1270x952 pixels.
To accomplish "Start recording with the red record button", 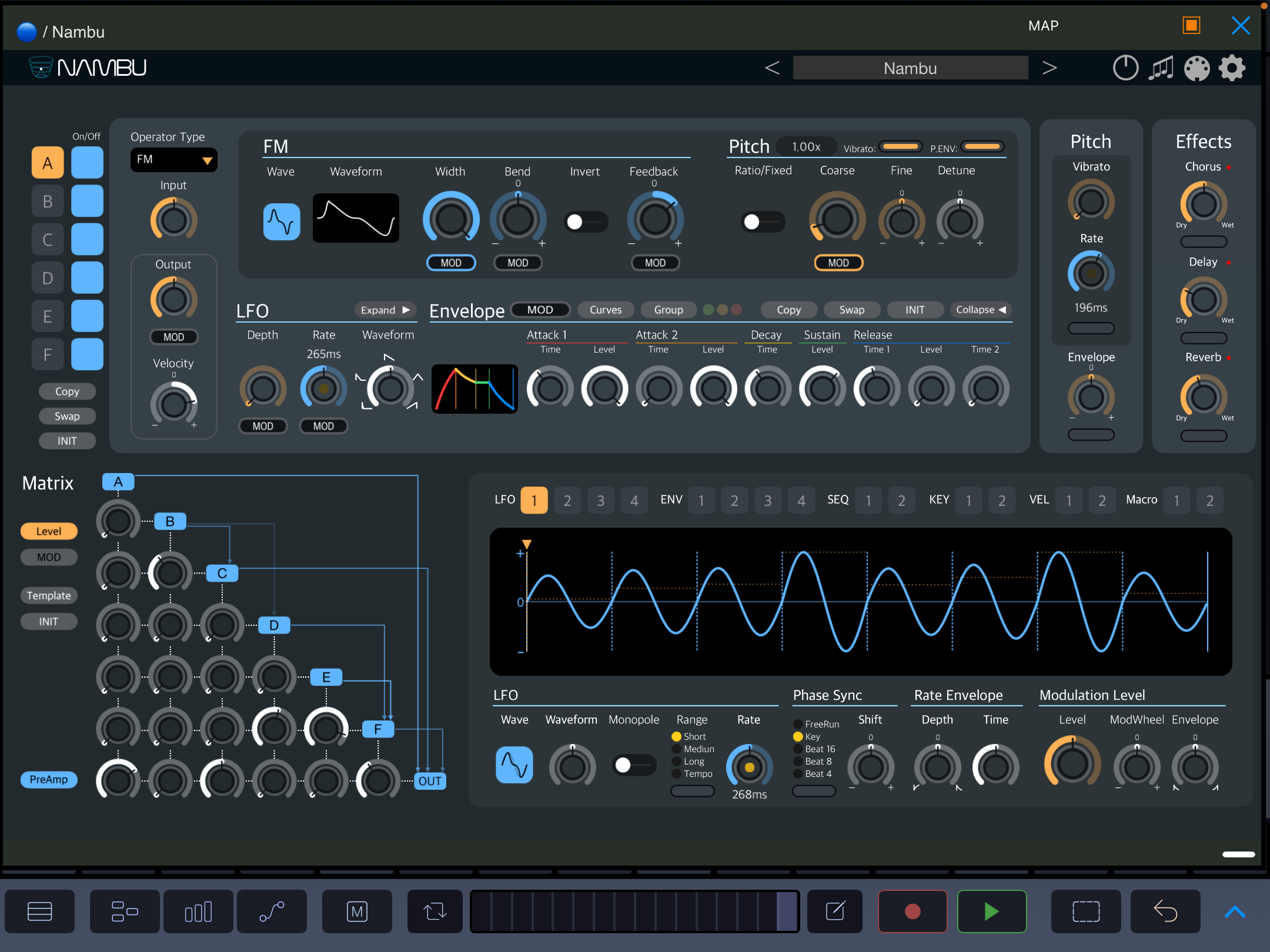I will 913,911.
